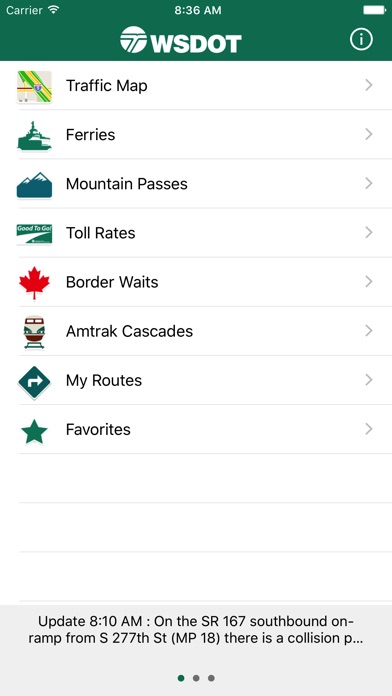Switch to the second alert page dot
This screenshot has height=696, width=392.
tap(196, 678)
